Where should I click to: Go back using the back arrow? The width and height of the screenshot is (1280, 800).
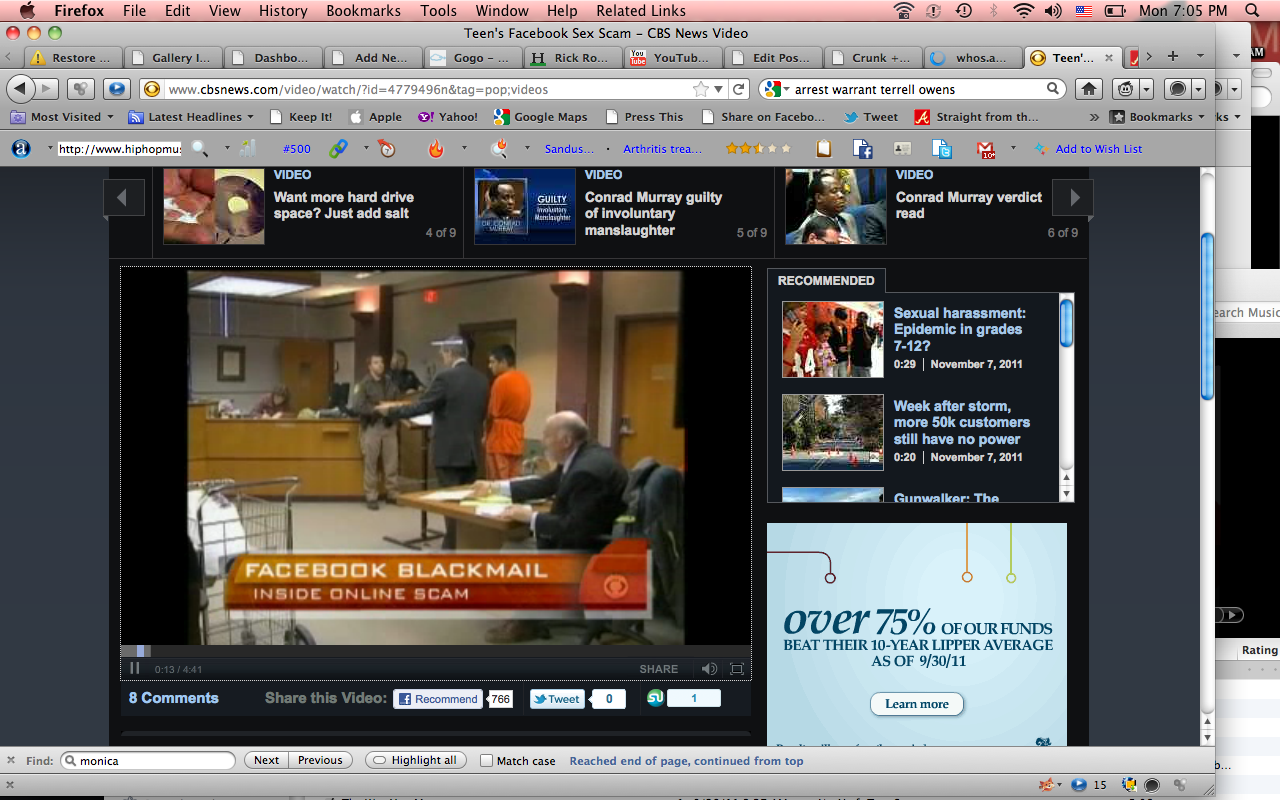click(x=21, y=89)
